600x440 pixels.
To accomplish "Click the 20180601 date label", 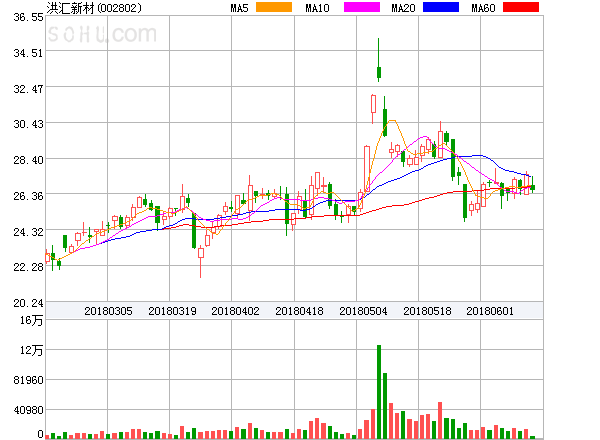I will [x=490, y=311].
